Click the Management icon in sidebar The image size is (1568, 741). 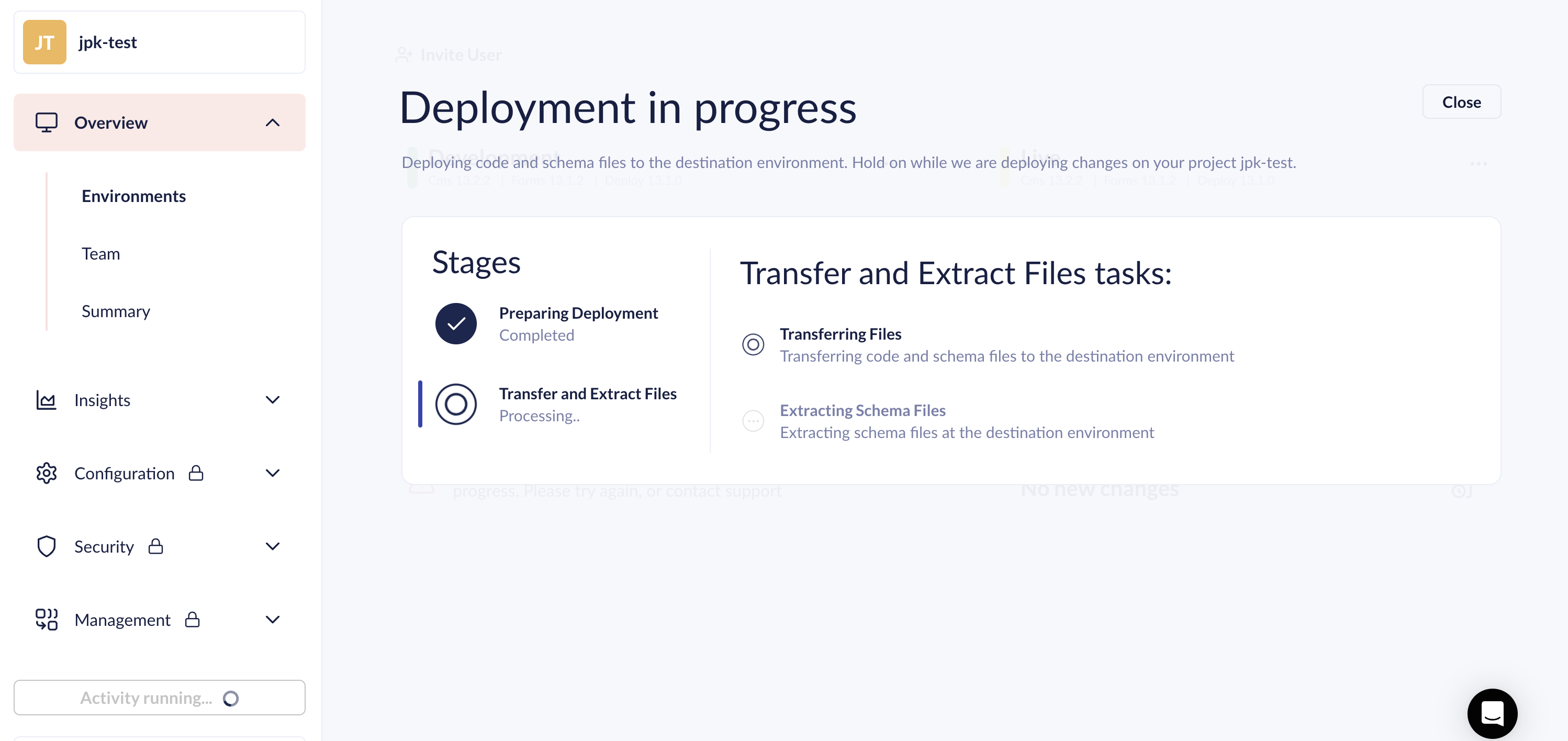tap(46, 619)
